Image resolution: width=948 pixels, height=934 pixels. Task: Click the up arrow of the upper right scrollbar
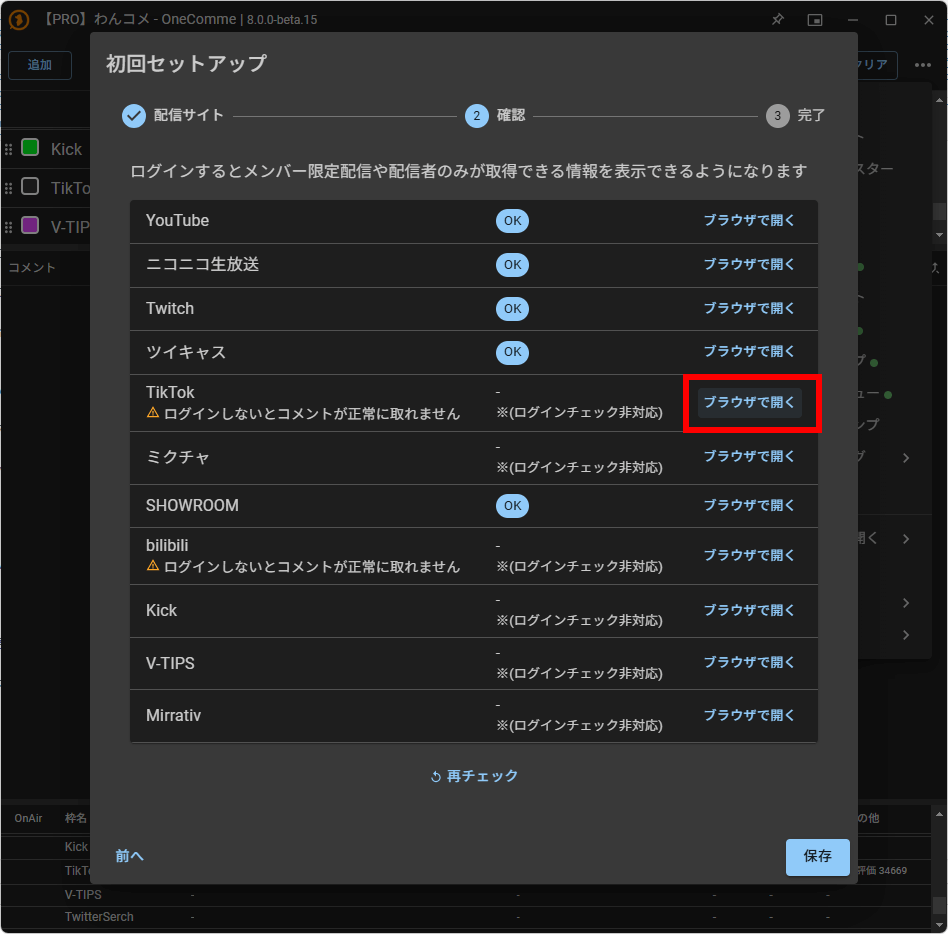point(939,100)
